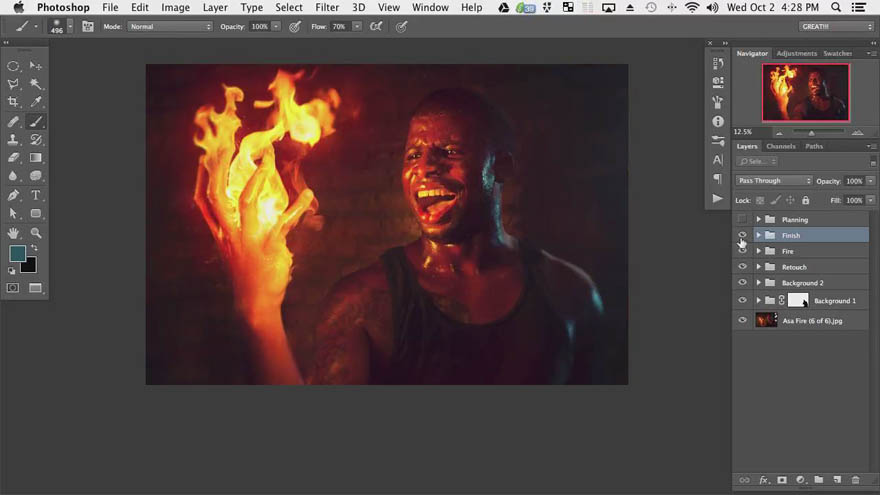
Task: Select the Pen tool
Action: [x=13, y=195]
